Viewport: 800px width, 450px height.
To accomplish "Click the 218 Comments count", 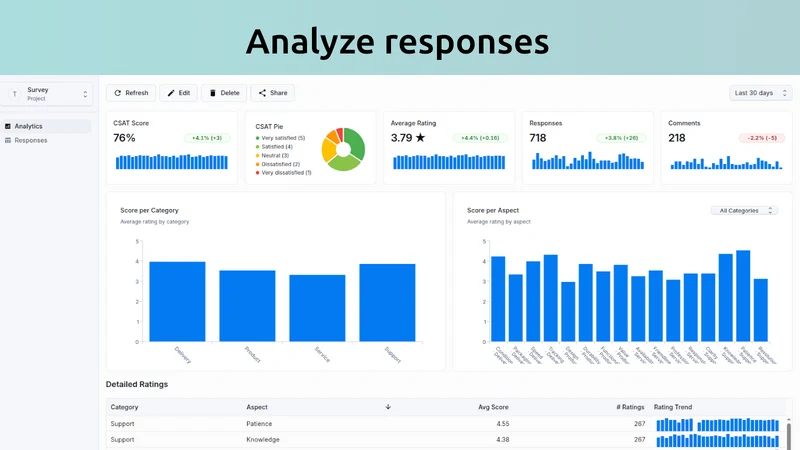I will pyautogui.click(x=677, y=138).
